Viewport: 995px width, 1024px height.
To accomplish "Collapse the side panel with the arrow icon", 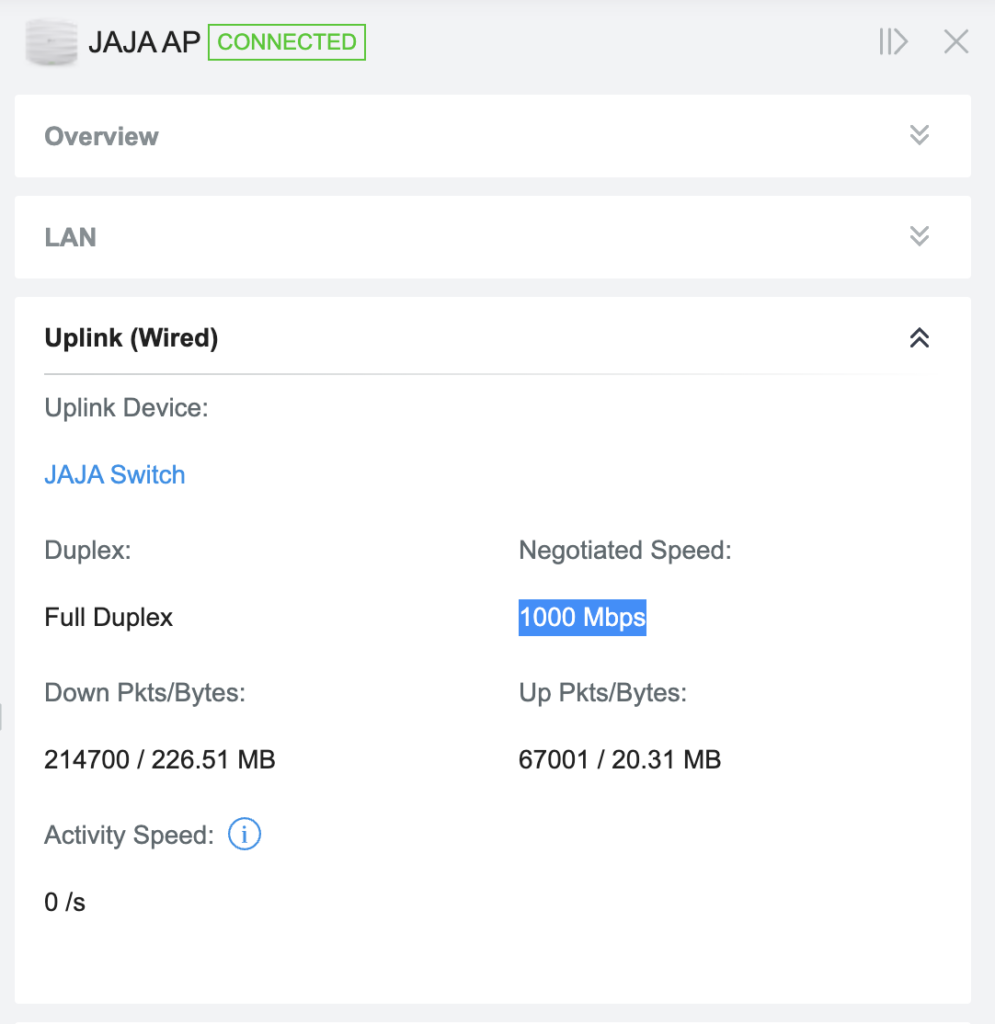I will (x=893, y=42).
